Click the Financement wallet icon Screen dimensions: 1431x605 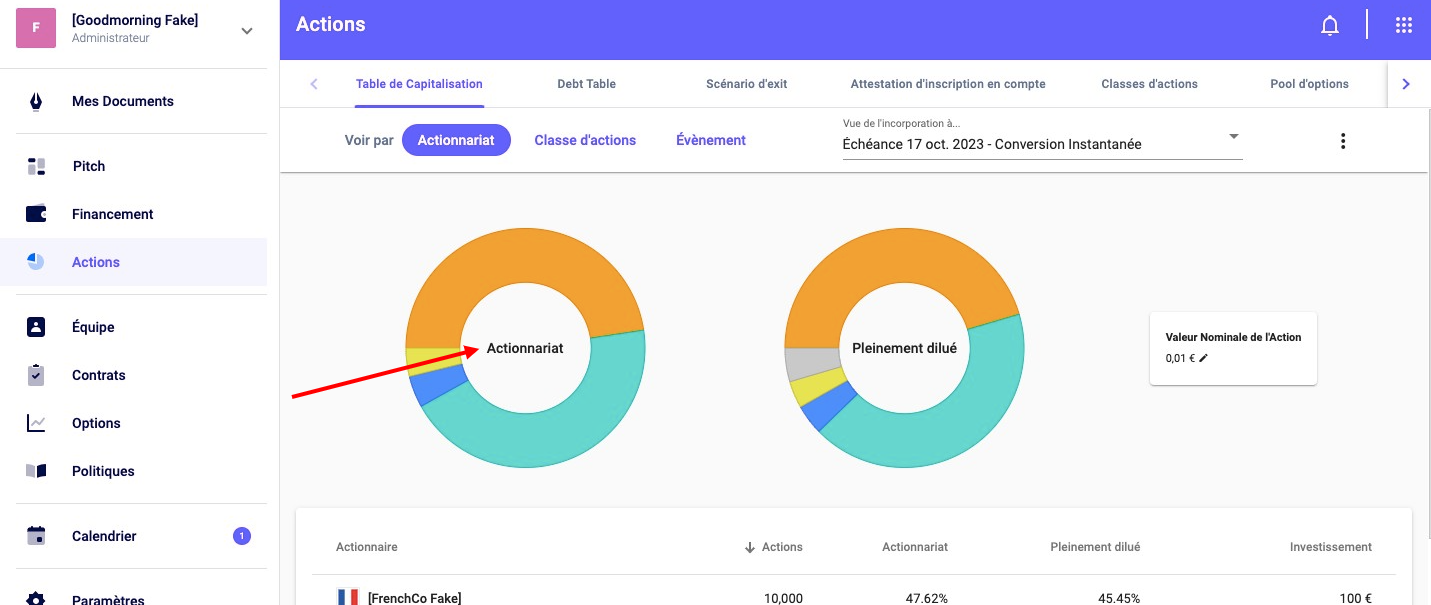click(36, 214)
